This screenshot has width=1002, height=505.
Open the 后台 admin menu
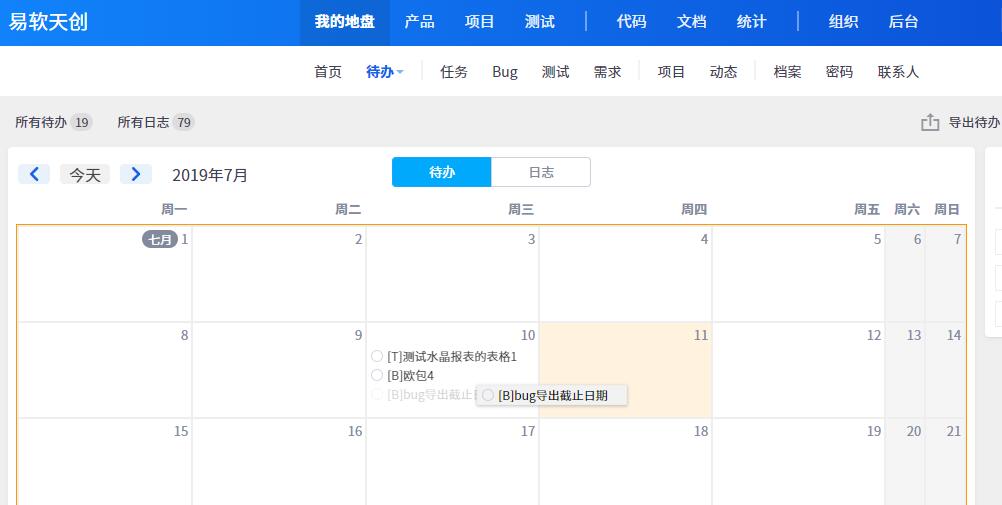coord(903,22)
